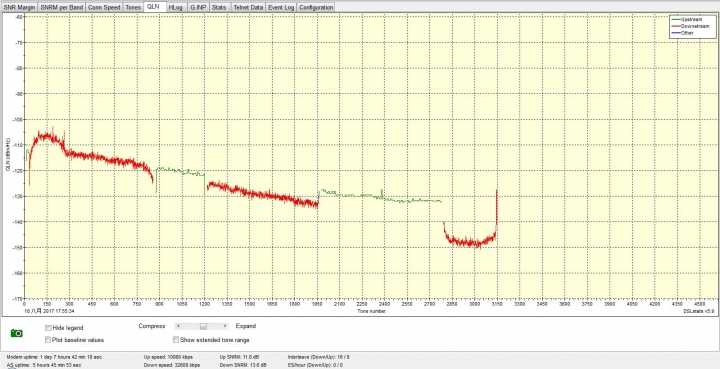View the Event Log tab
The height and width of the screenshot is (369, 720).
(281, 7)
